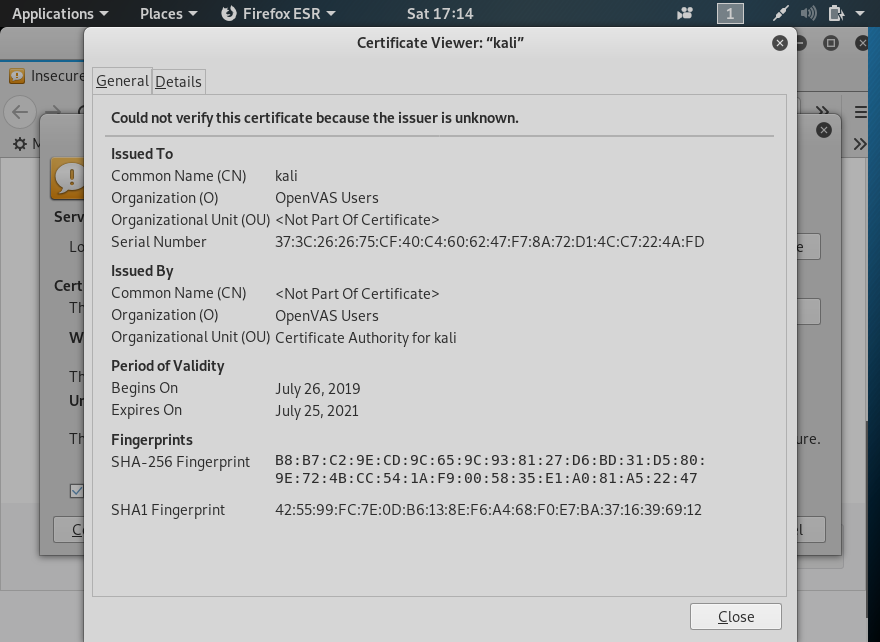Close the exception dialog behind with its X
This screenshot has width=880, height=642.
pos(823,130)
